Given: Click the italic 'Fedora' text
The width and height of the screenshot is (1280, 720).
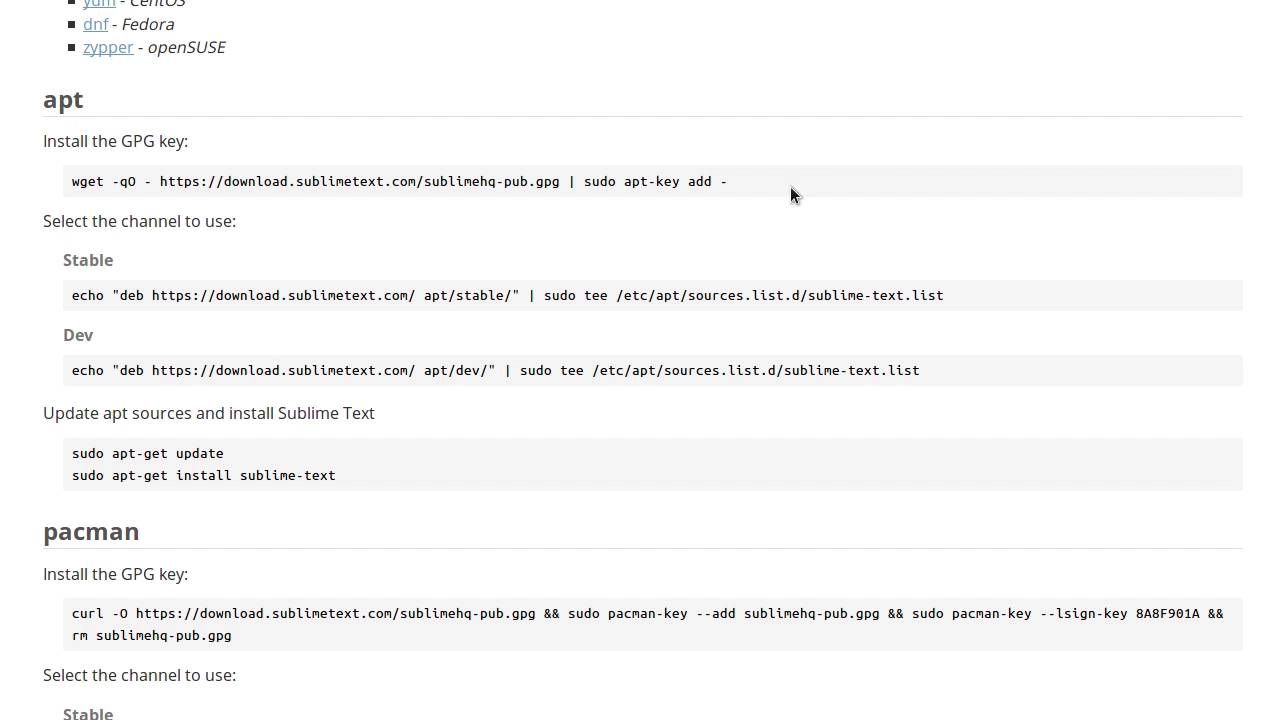Looking at the screenshot, I should (148, 24).
